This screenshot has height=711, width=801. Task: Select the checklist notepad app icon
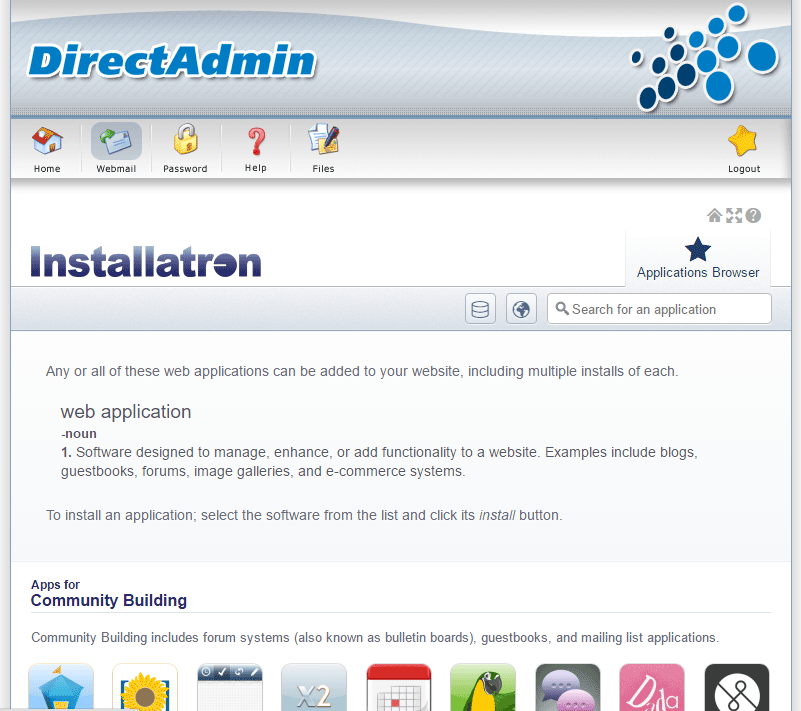point(229,687)
